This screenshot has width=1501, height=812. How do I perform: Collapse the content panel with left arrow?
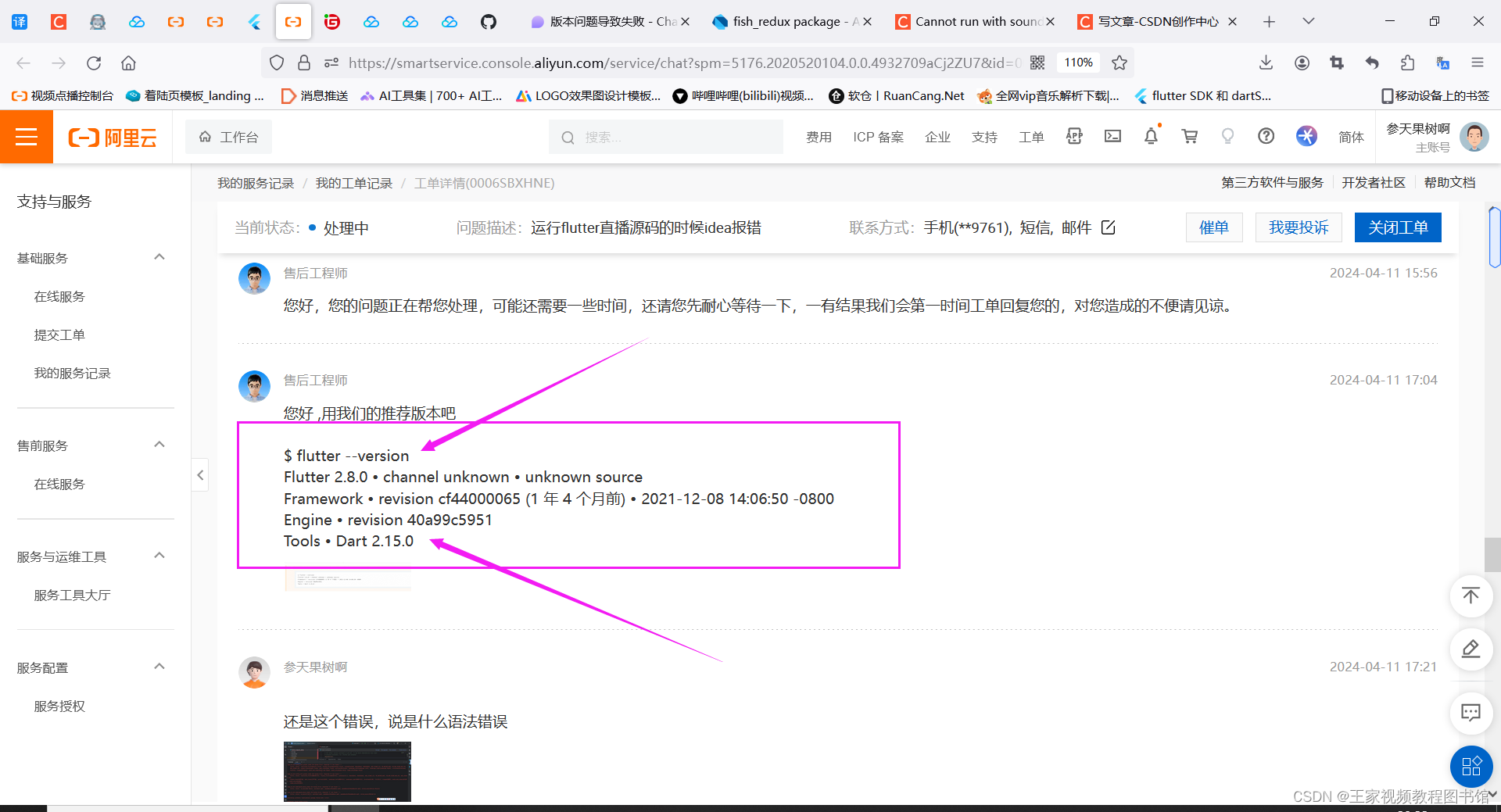point(200,474)
